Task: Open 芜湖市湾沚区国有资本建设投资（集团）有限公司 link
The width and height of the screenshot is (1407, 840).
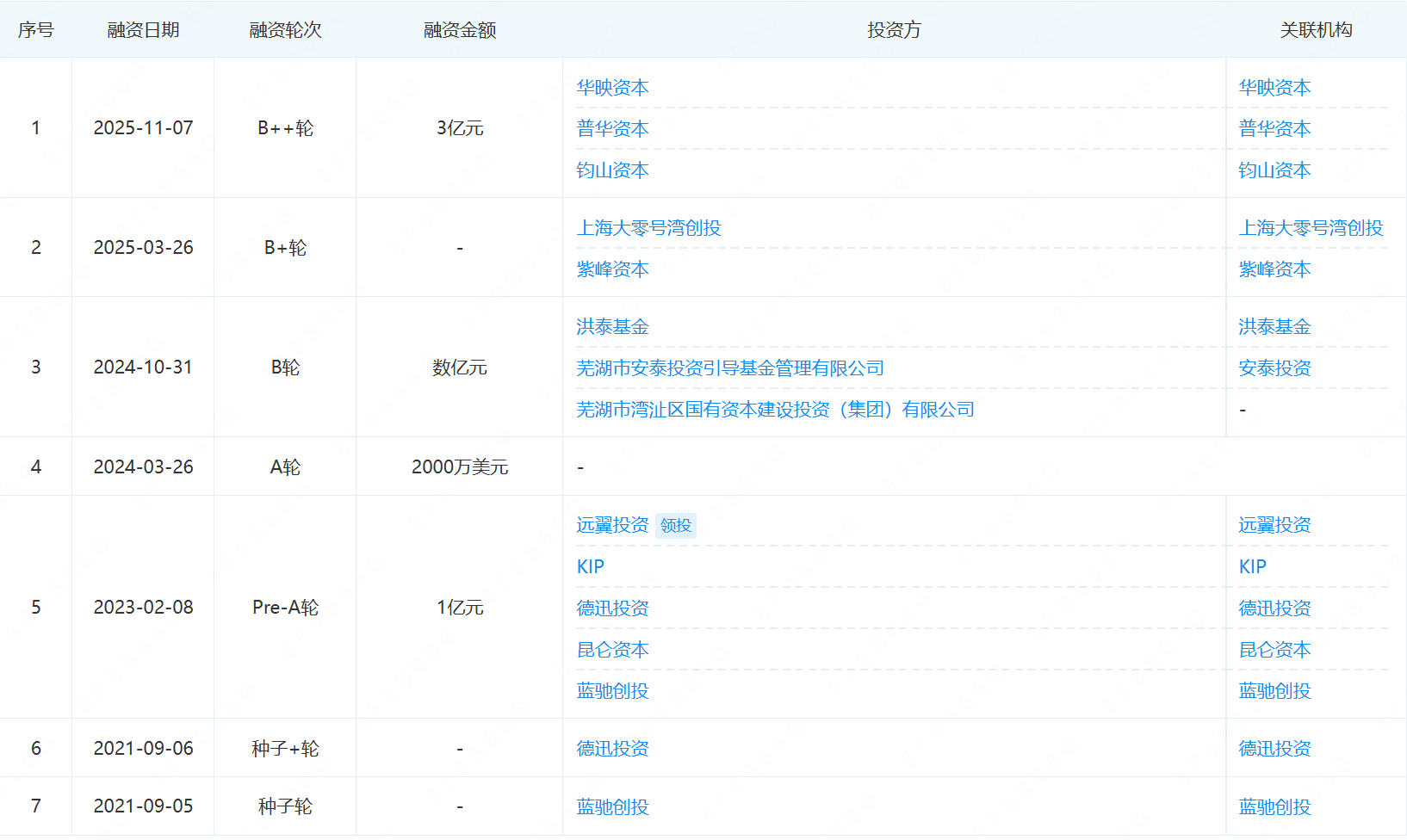Action: 775,410
